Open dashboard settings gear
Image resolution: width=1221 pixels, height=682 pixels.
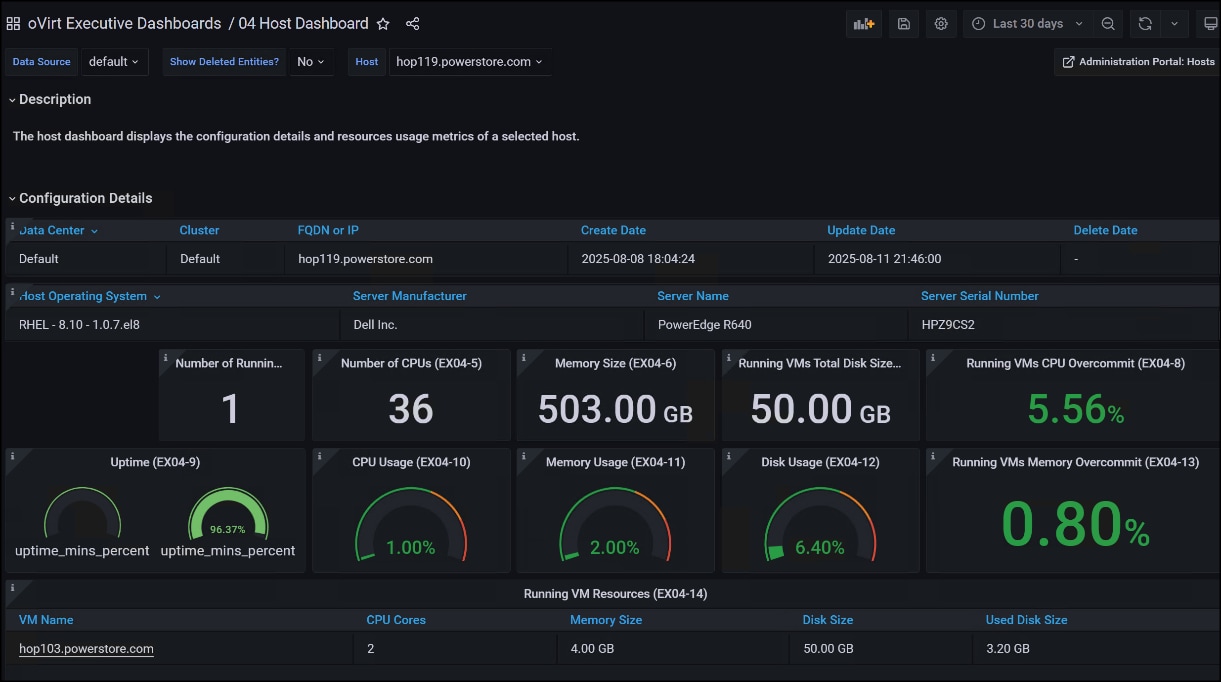941,24
